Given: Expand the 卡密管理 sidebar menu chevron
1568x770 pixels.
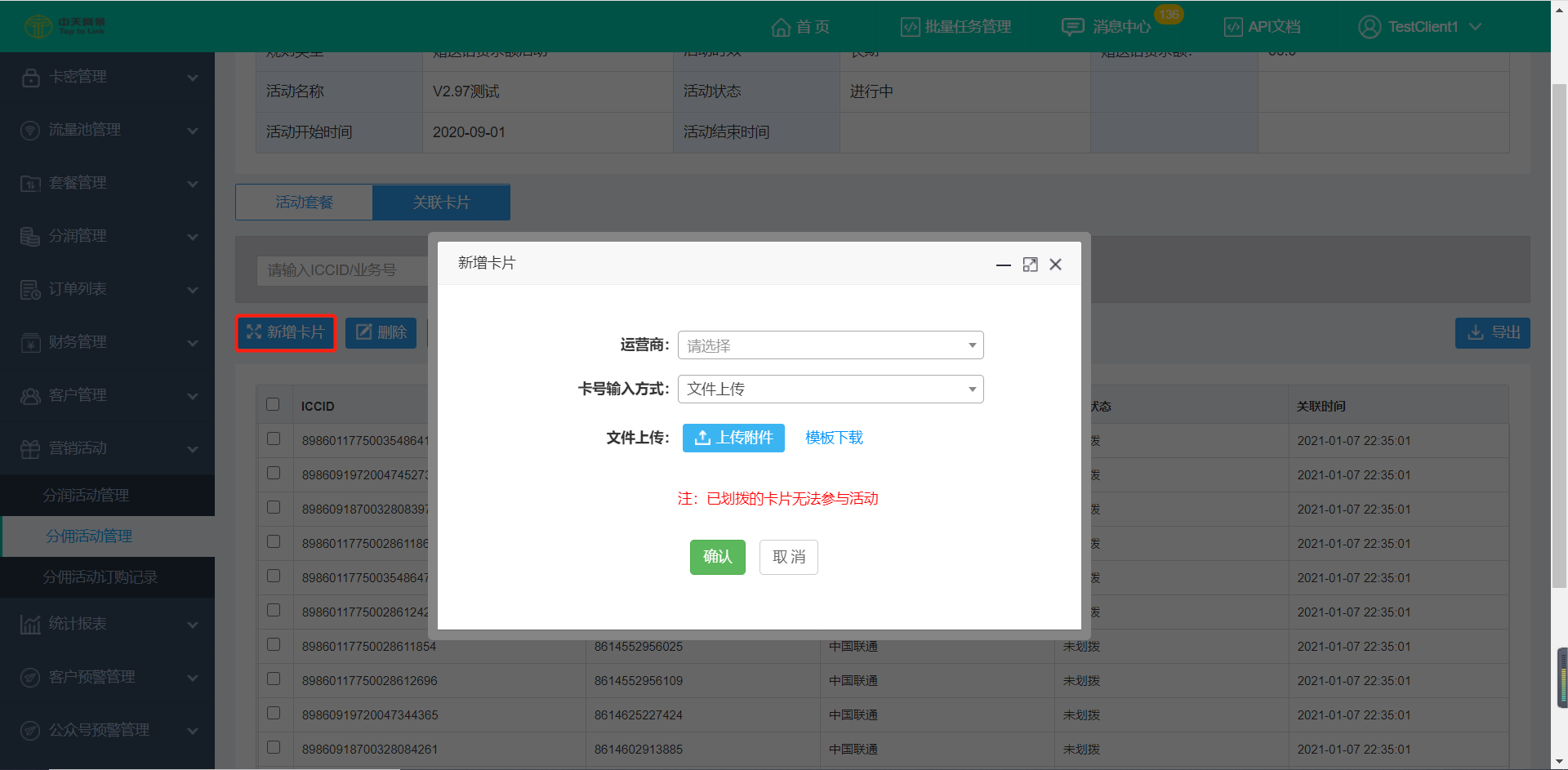Looking at the screenshot, I should click(193, 78).
